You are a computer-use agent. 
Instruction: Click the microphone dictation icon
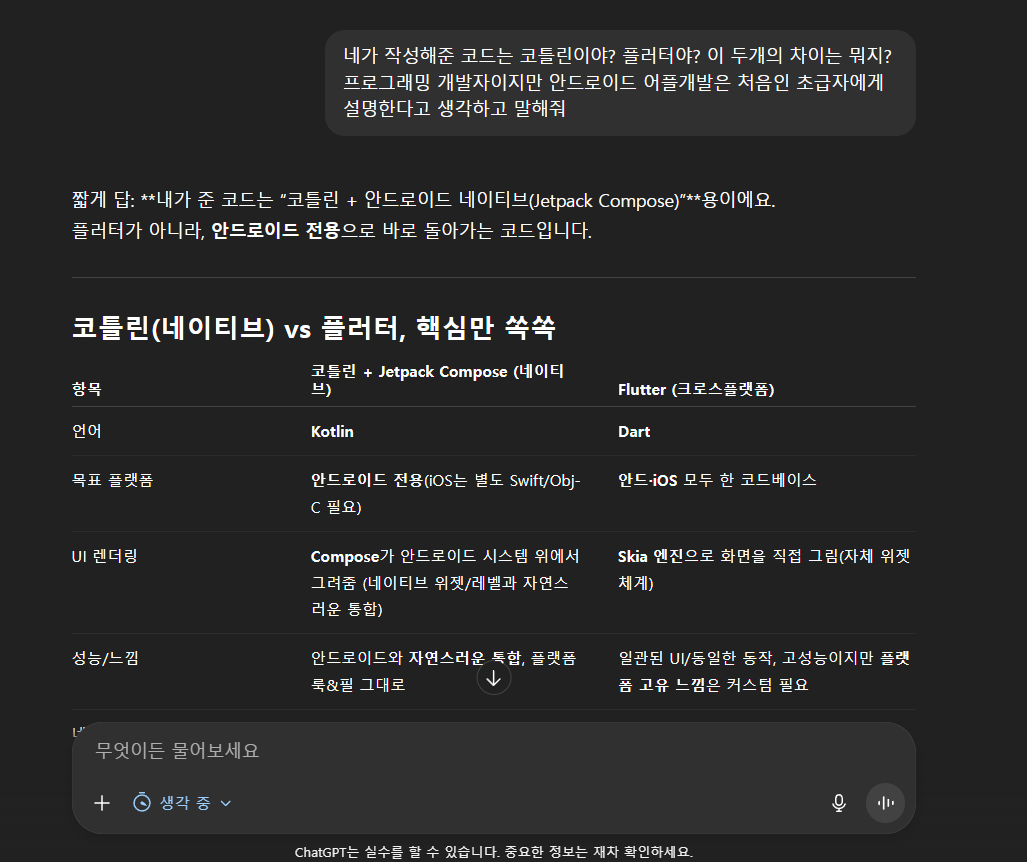pos(838,803)
